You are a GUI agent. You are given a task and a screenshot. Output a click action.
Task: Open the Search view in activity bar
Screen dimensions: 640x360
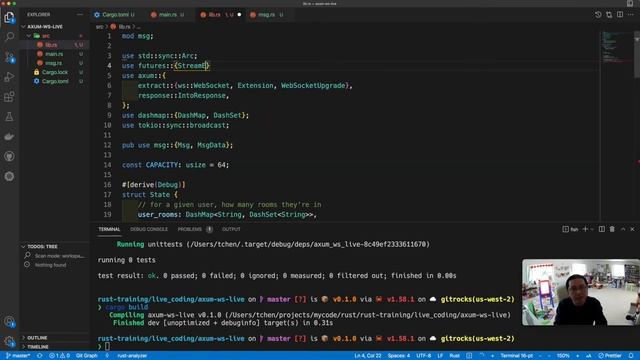[9, 37]
